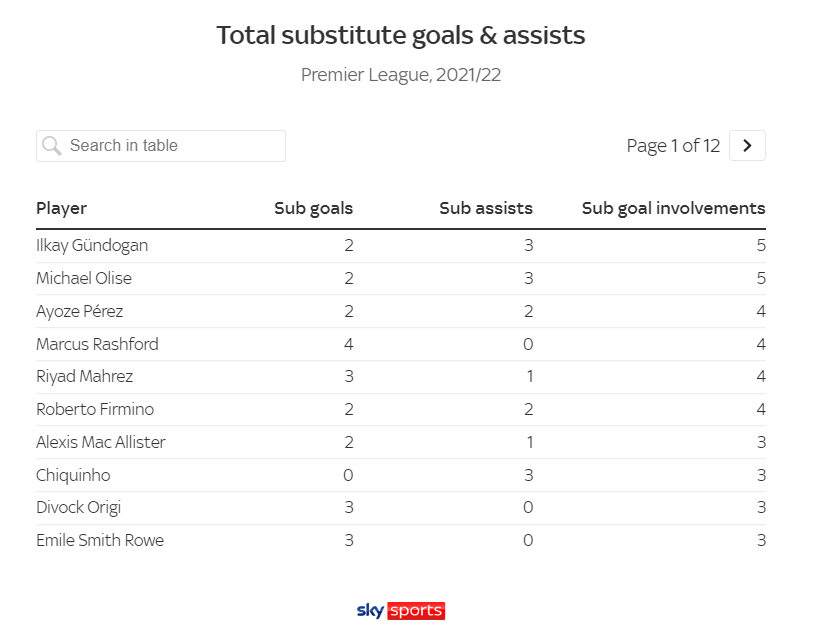Sort by Sub goal involvements column
Screen dimensions: 814x636
point(673,208)
